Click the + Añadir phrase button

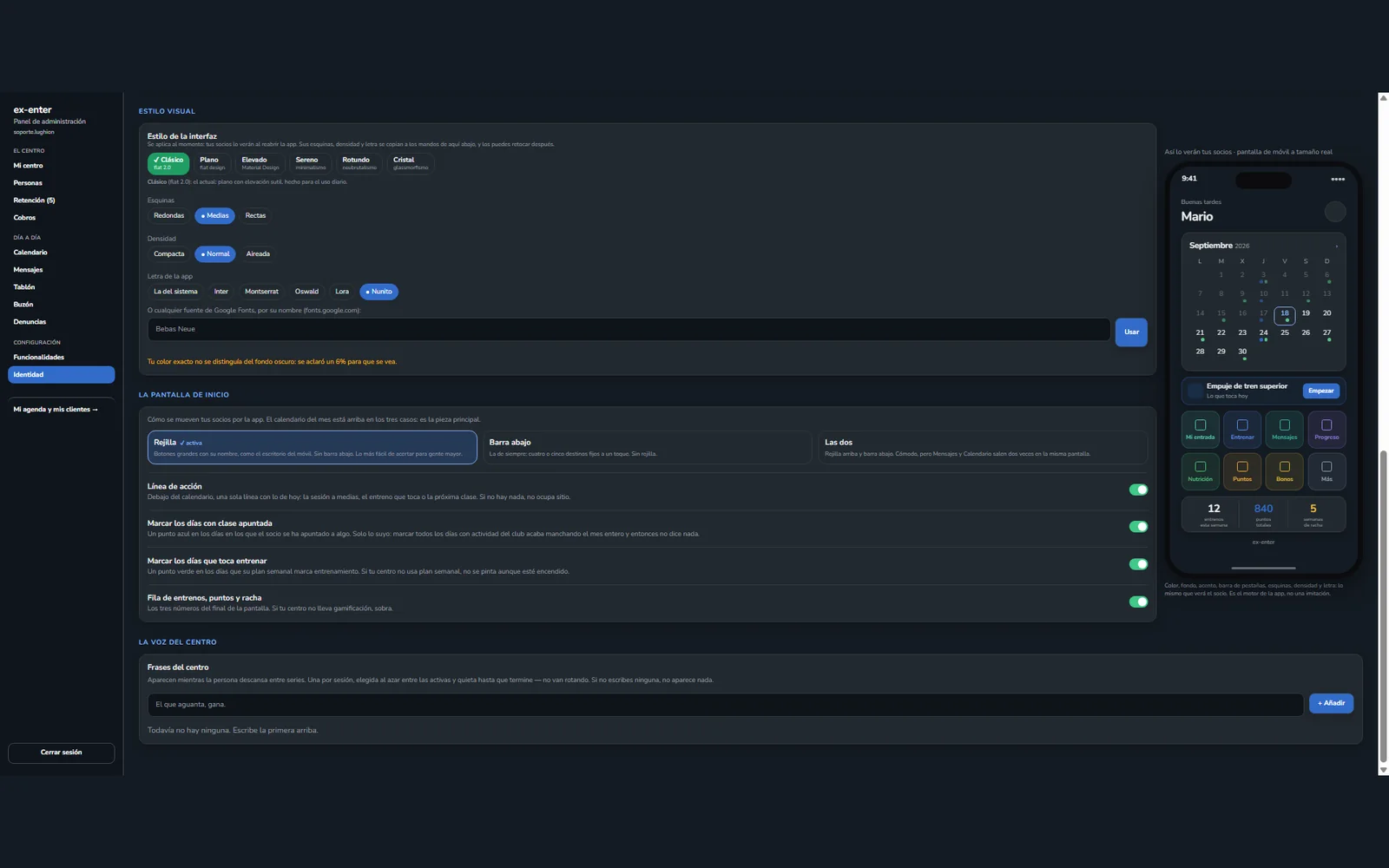coord(1331,703)
